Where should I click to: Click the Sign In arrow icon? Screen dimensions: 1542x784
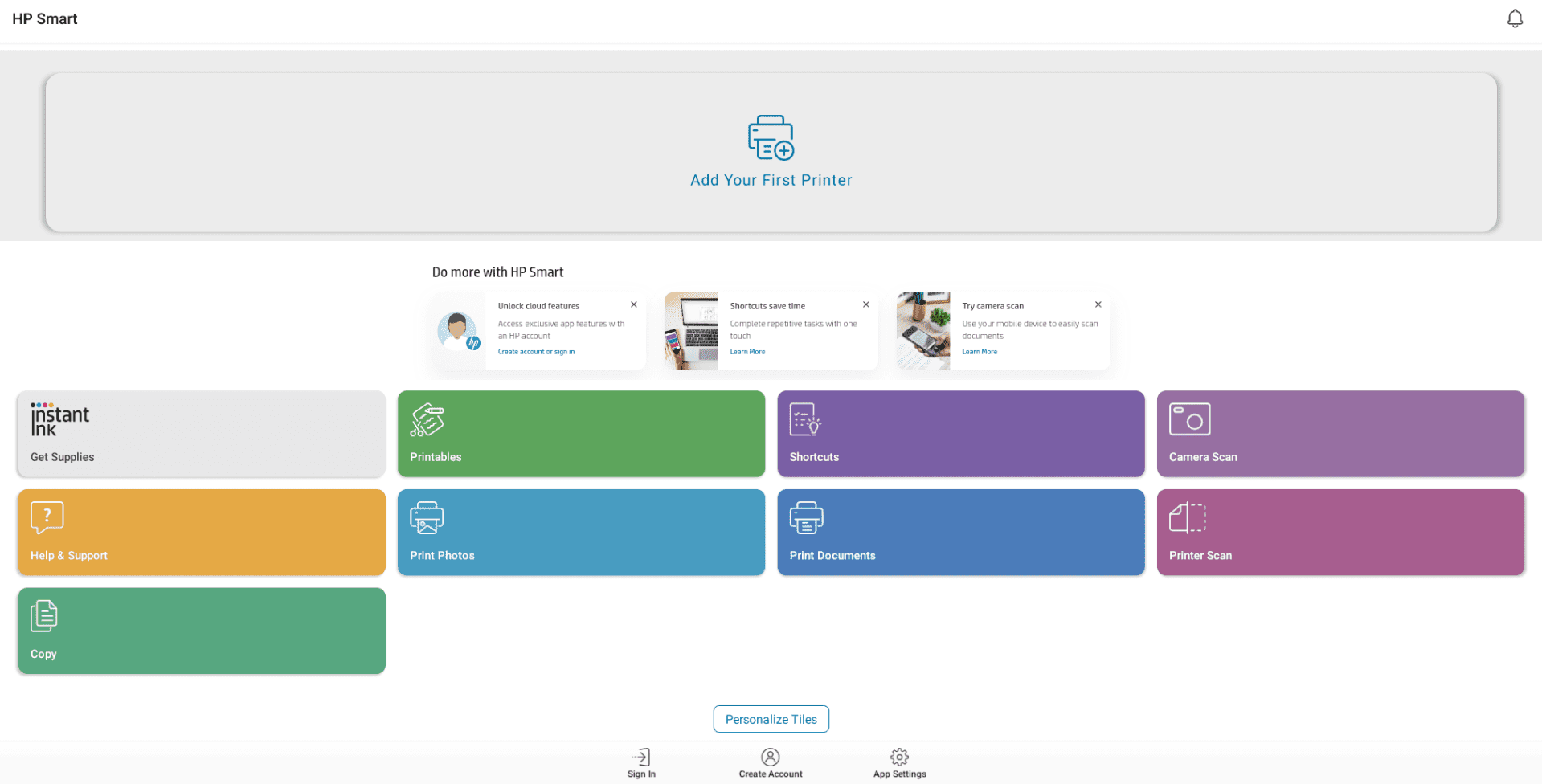point(641,757)
